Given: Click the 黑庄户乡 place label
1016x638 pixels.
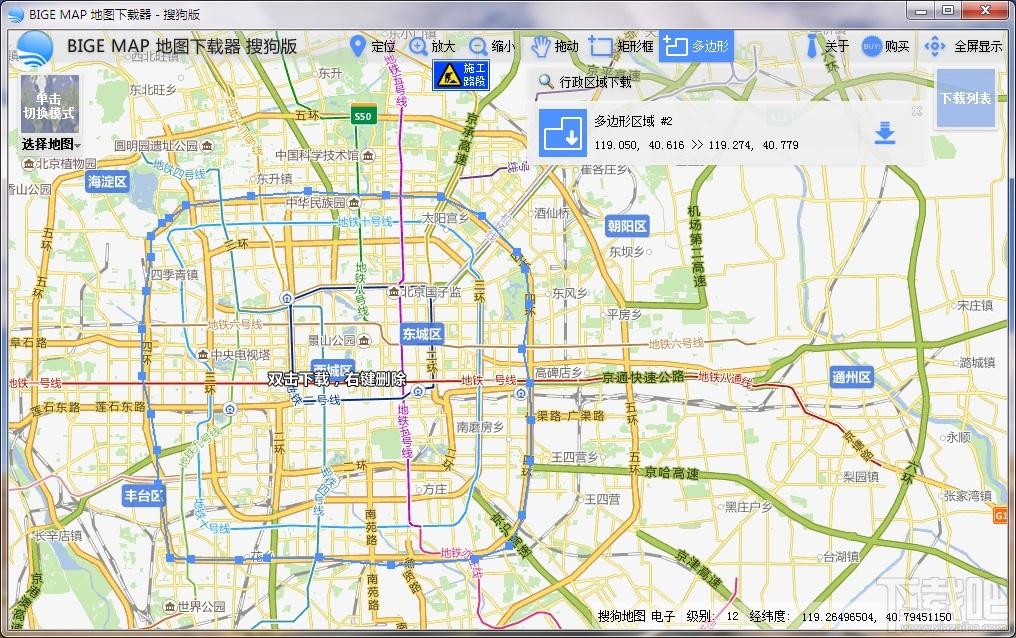Looking at the screenshot, I should click(748, 507).
